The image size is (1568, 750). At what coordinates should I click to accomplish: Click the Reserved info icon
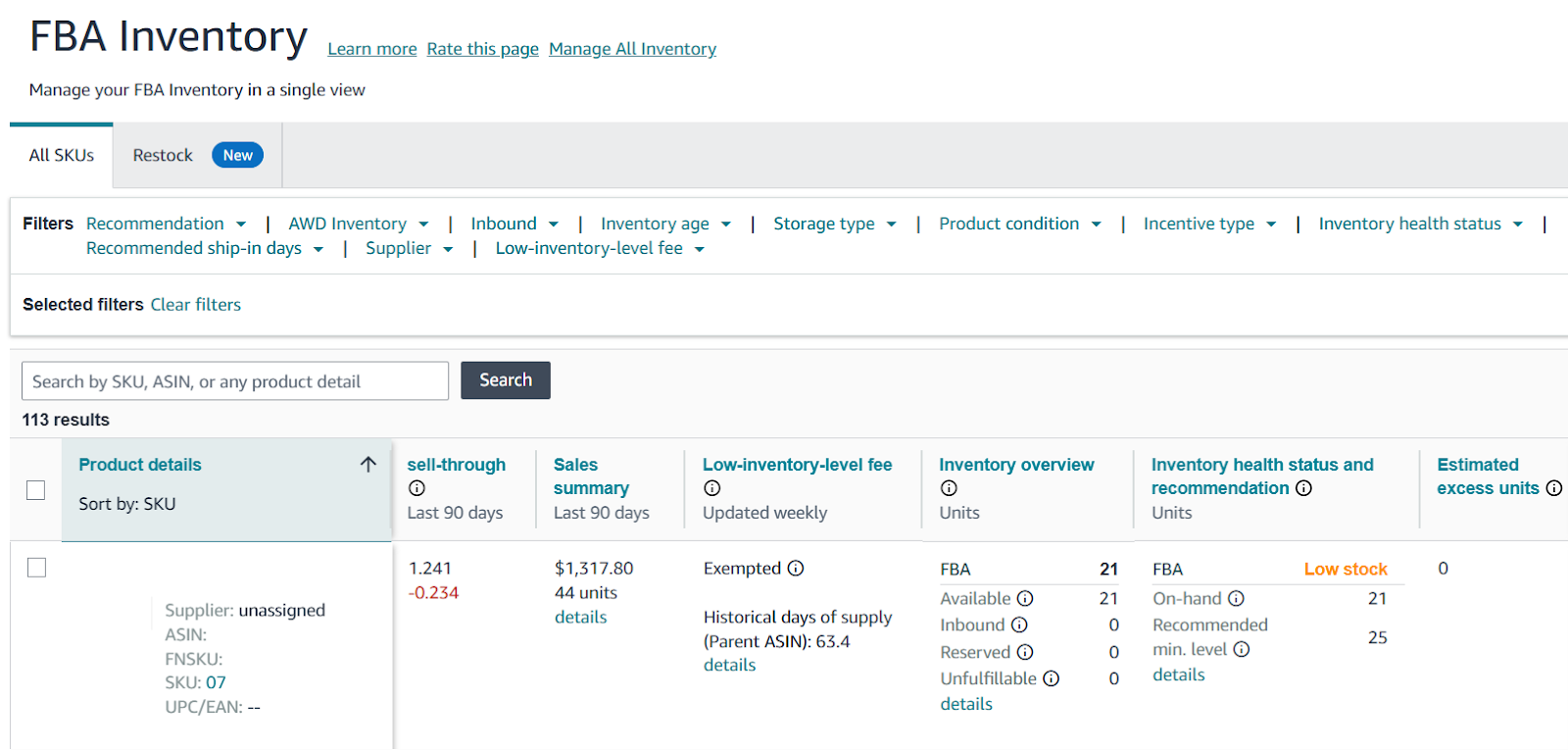pos(1025,653)
